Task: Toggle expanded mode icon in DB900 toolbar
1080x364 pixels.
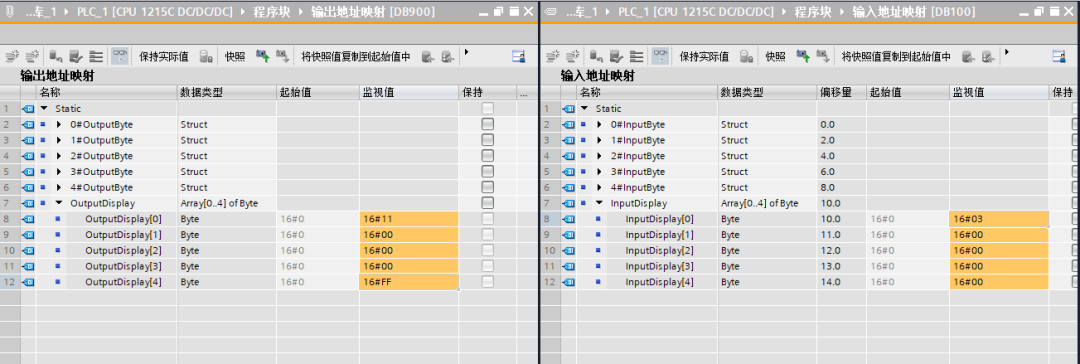Action: (x=96, y=57)
